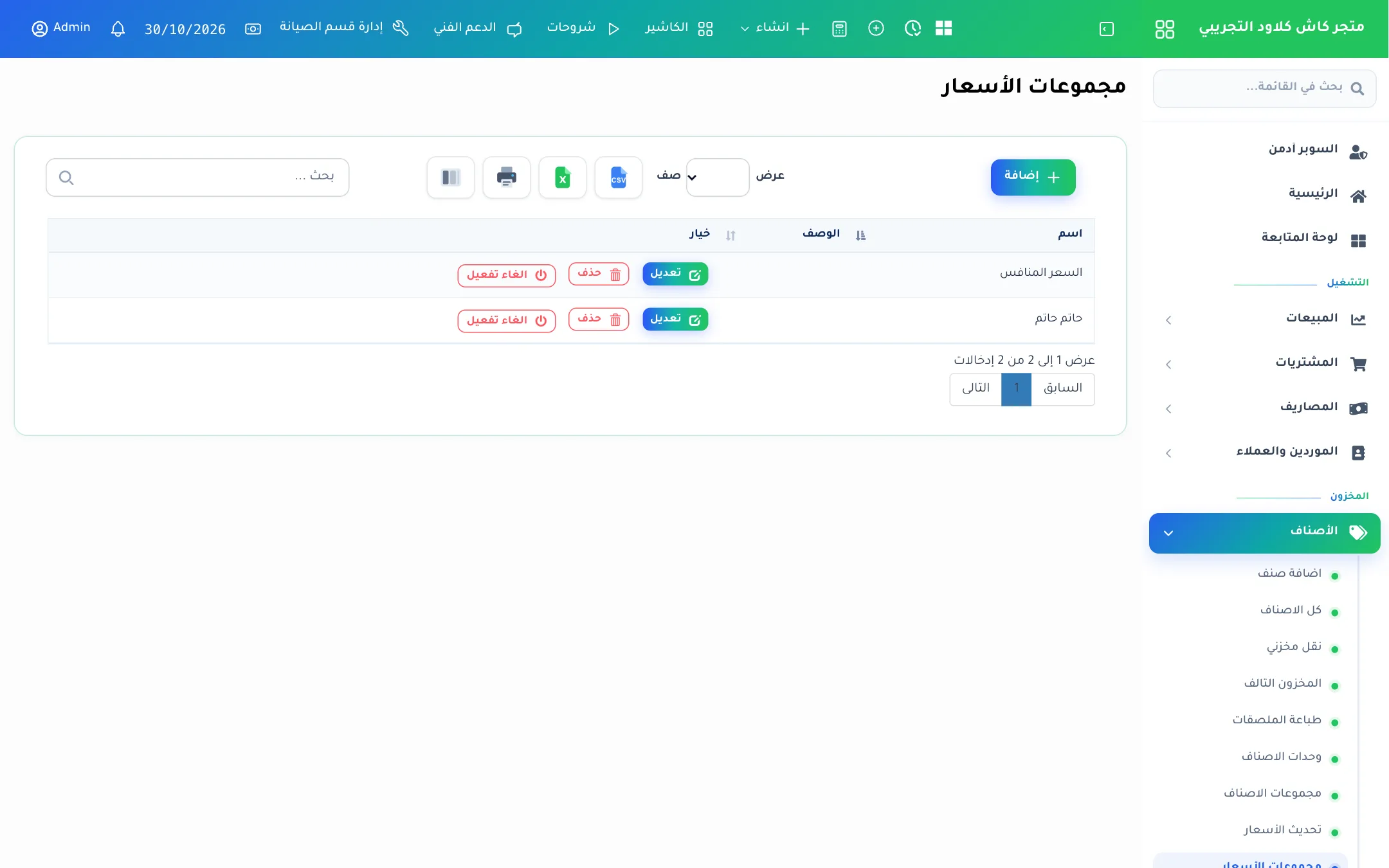Go to التالي next page
This screenshot has height=868, width=1389.
coord(976,389)
